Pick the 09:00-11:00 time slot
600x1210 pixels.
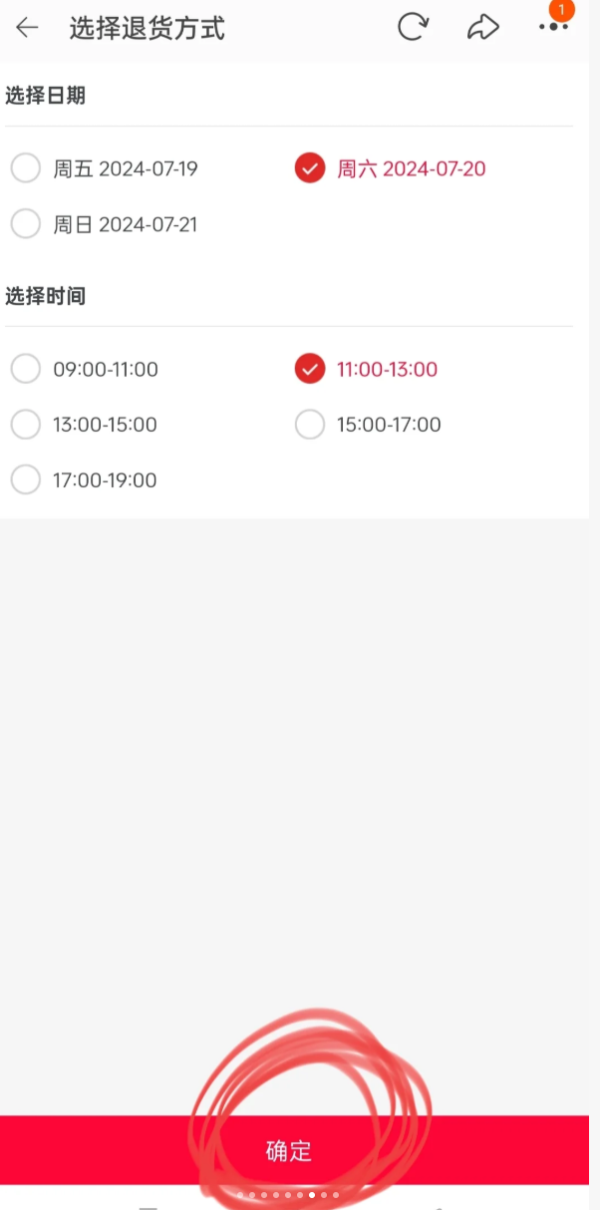(x=26, y=369)
